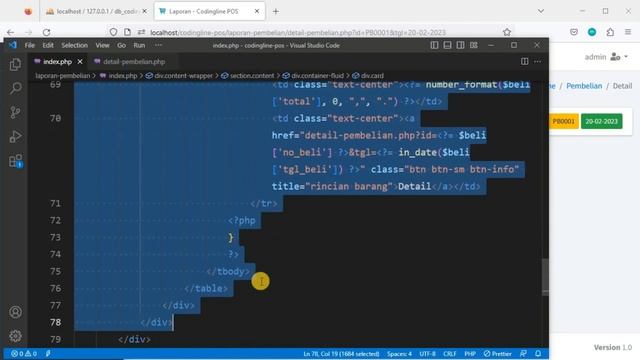Open the Customize Layout control
The width and height of the screenshot is (640, 360).
coord(473,45)
